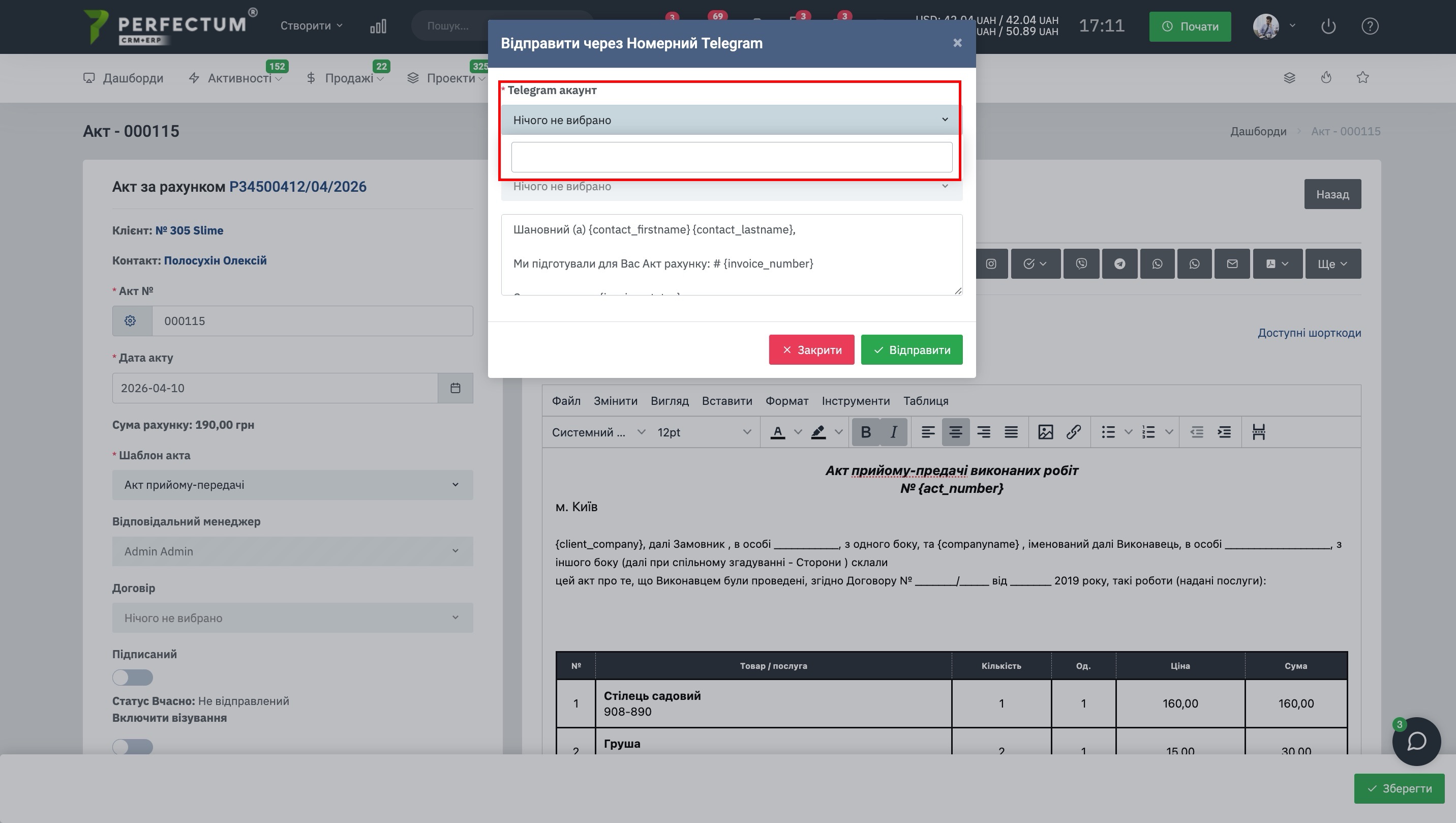Image resolution: width=1456 pixels, height=823 pixels.
Task: Toggle bold formatting in editor
Action: click(x=865, y=432)
